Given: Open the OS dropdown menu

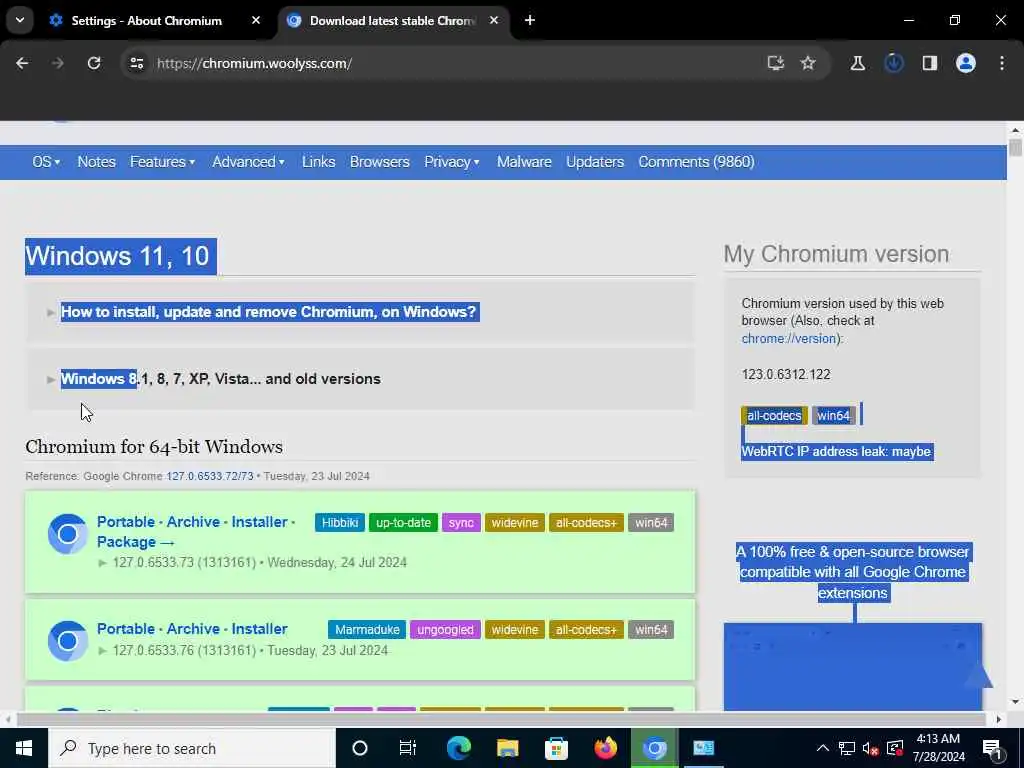Looking at the screenshot, I should 46,162.
